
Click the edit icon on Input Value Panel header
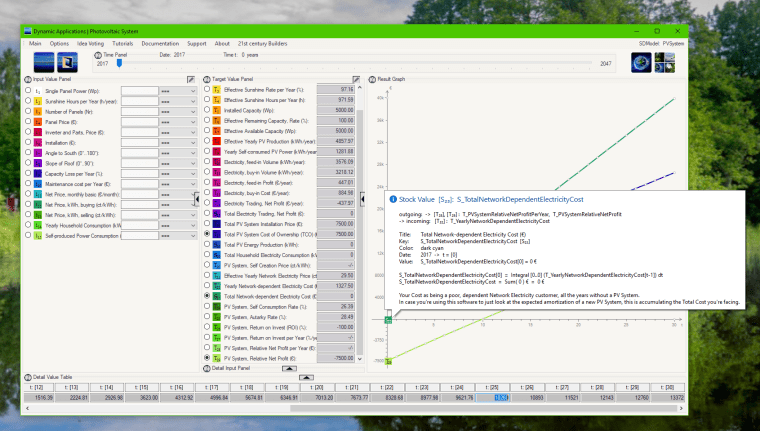point(190,79)
